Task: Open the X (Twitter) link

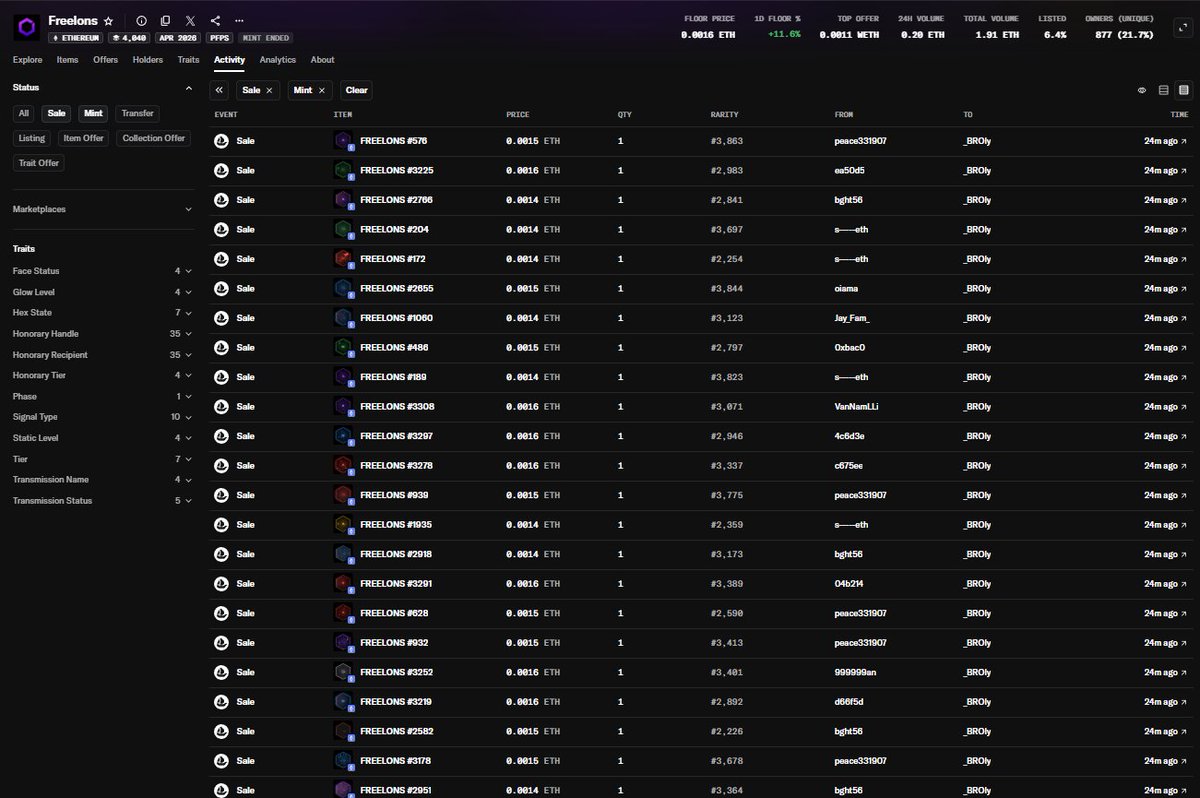Action: click(190, 20)
